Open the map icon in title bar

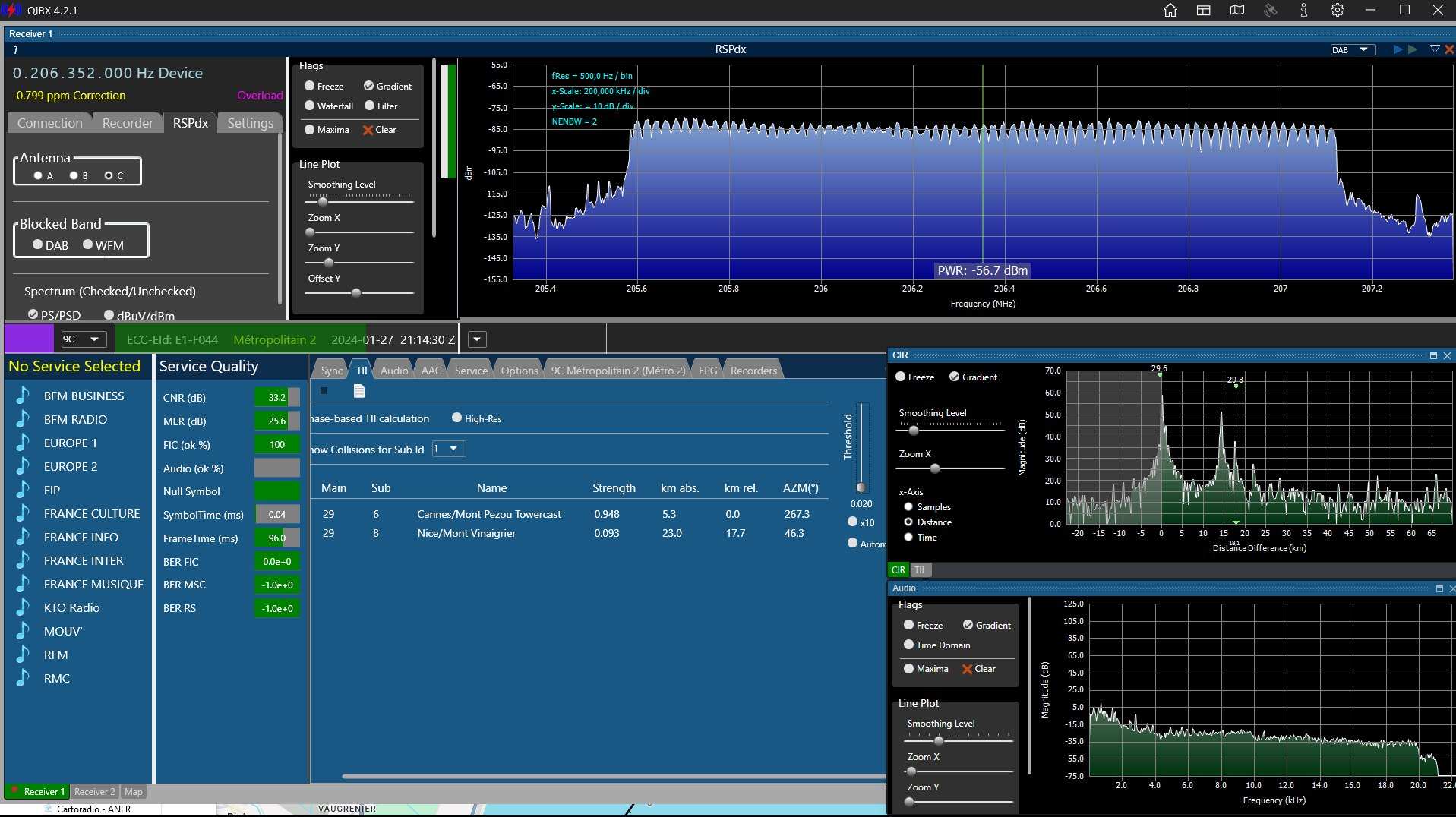(1236, 11)
